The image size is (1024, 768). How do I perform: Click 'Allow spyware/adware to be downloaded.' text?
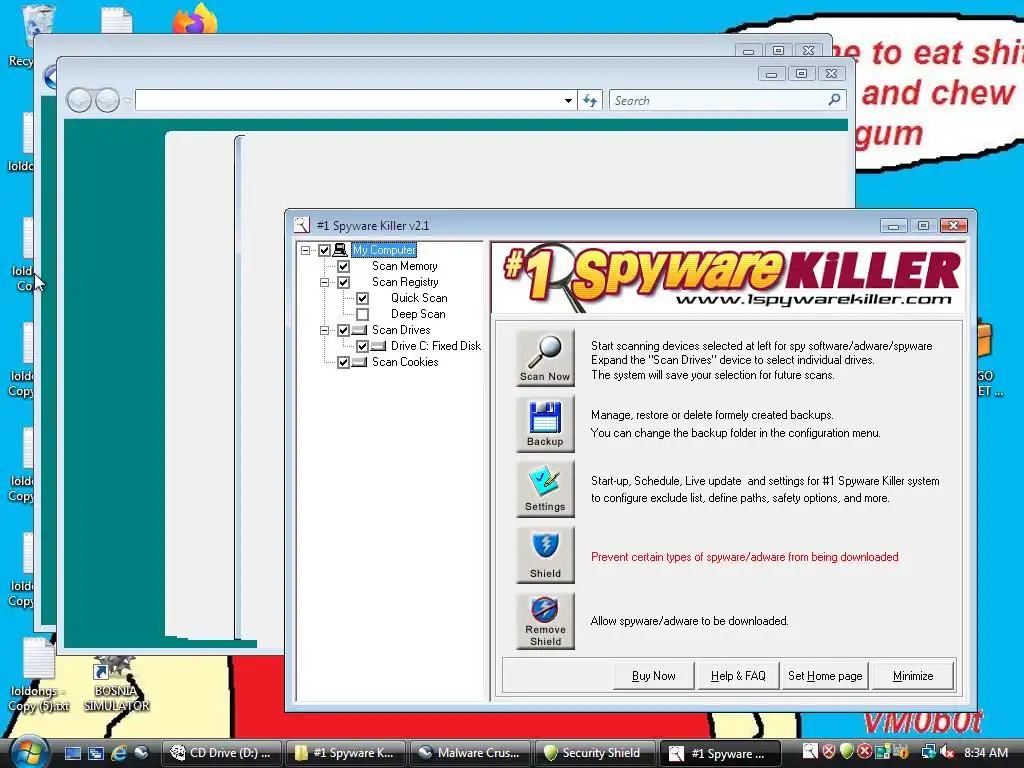(x=689, y=621)
